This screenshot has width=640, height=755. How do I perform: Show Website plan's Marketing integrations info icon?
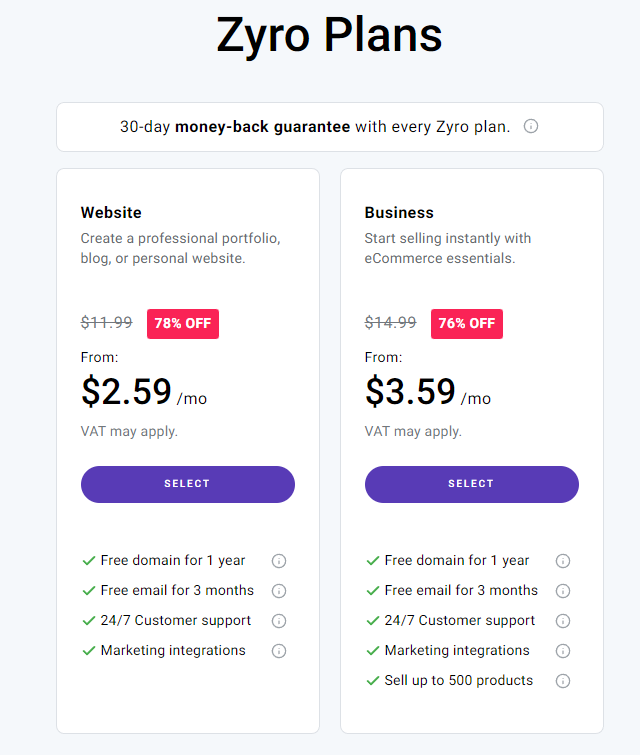tap(279, 651)
